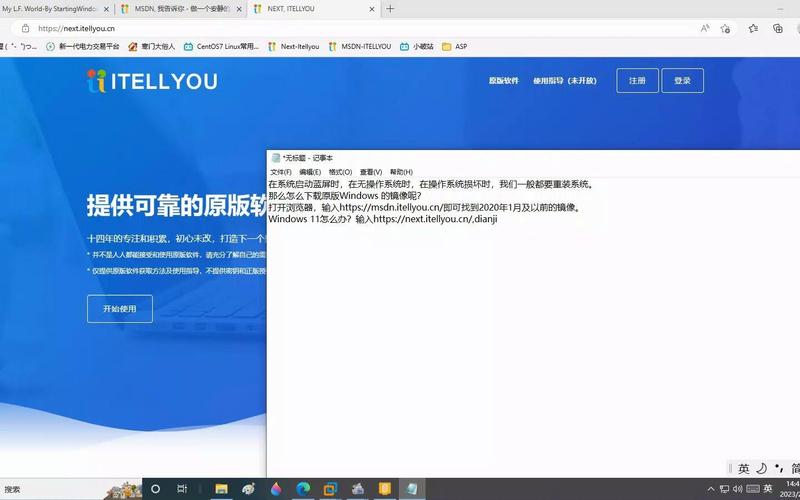Open the Next-Itellyou bookmark

(294, 46)
